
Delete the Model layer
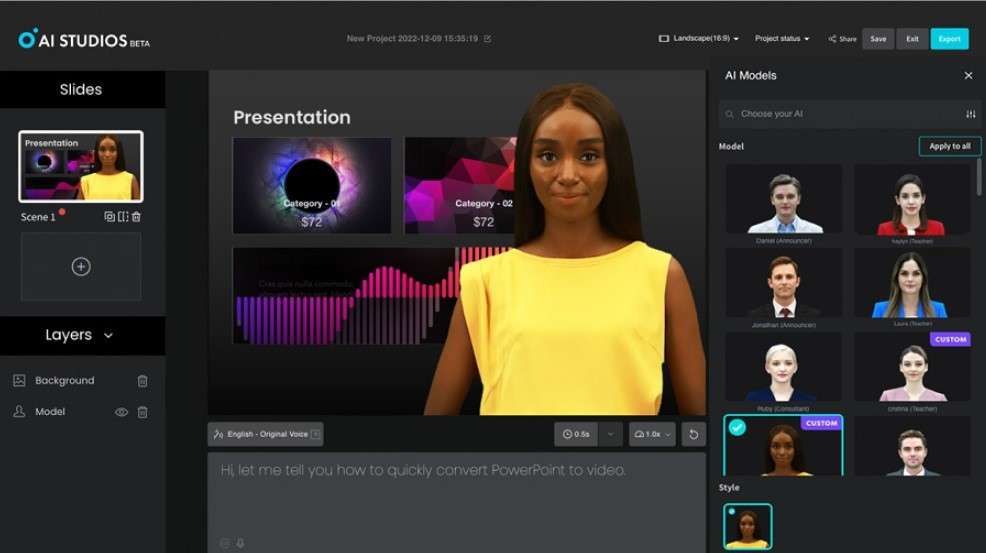point(143,412)
